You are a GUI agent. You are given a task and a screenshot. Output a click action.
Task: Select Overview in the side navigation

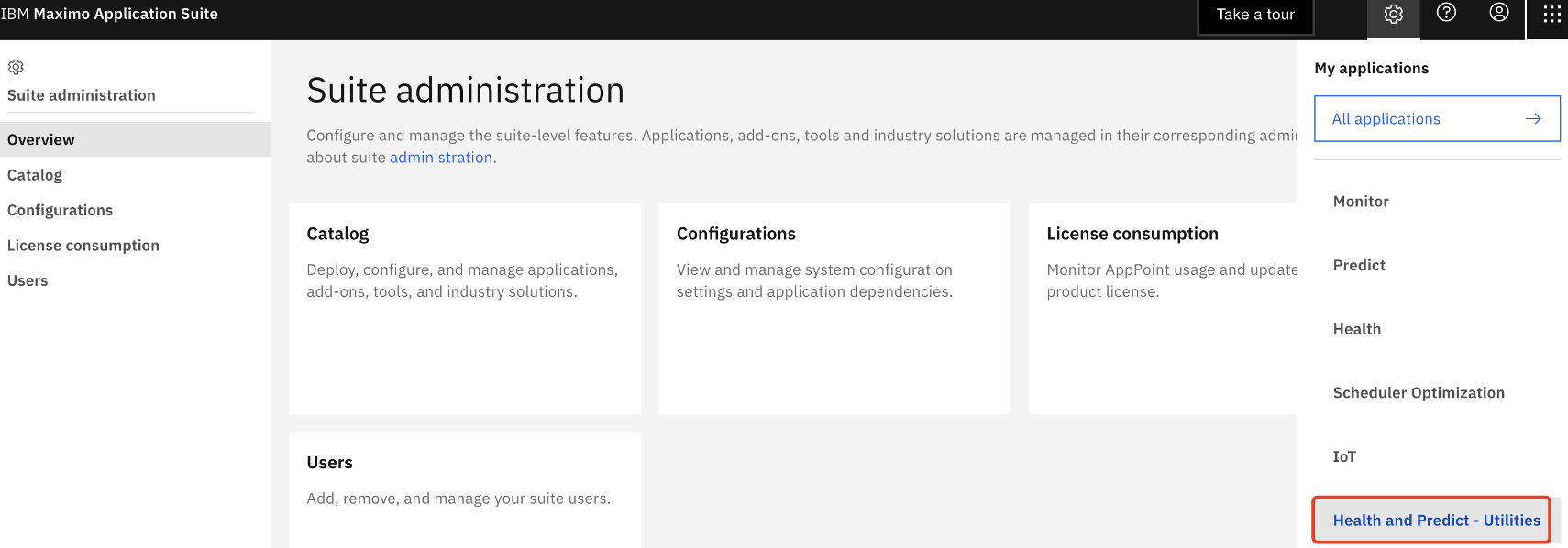(136, 139)
